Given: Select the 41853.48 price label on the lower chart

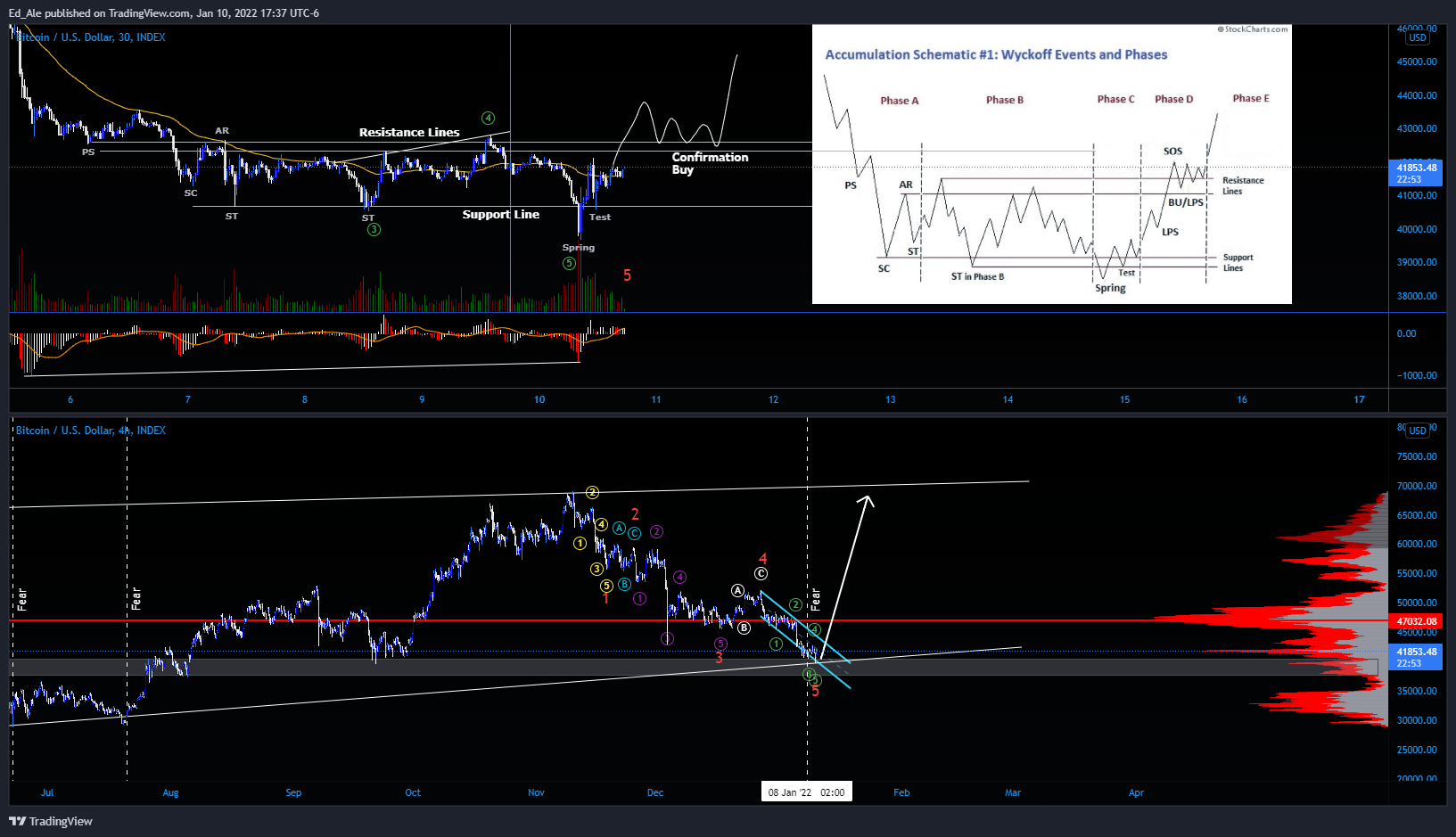Looking at the screenshot, I should [1416, 657].
